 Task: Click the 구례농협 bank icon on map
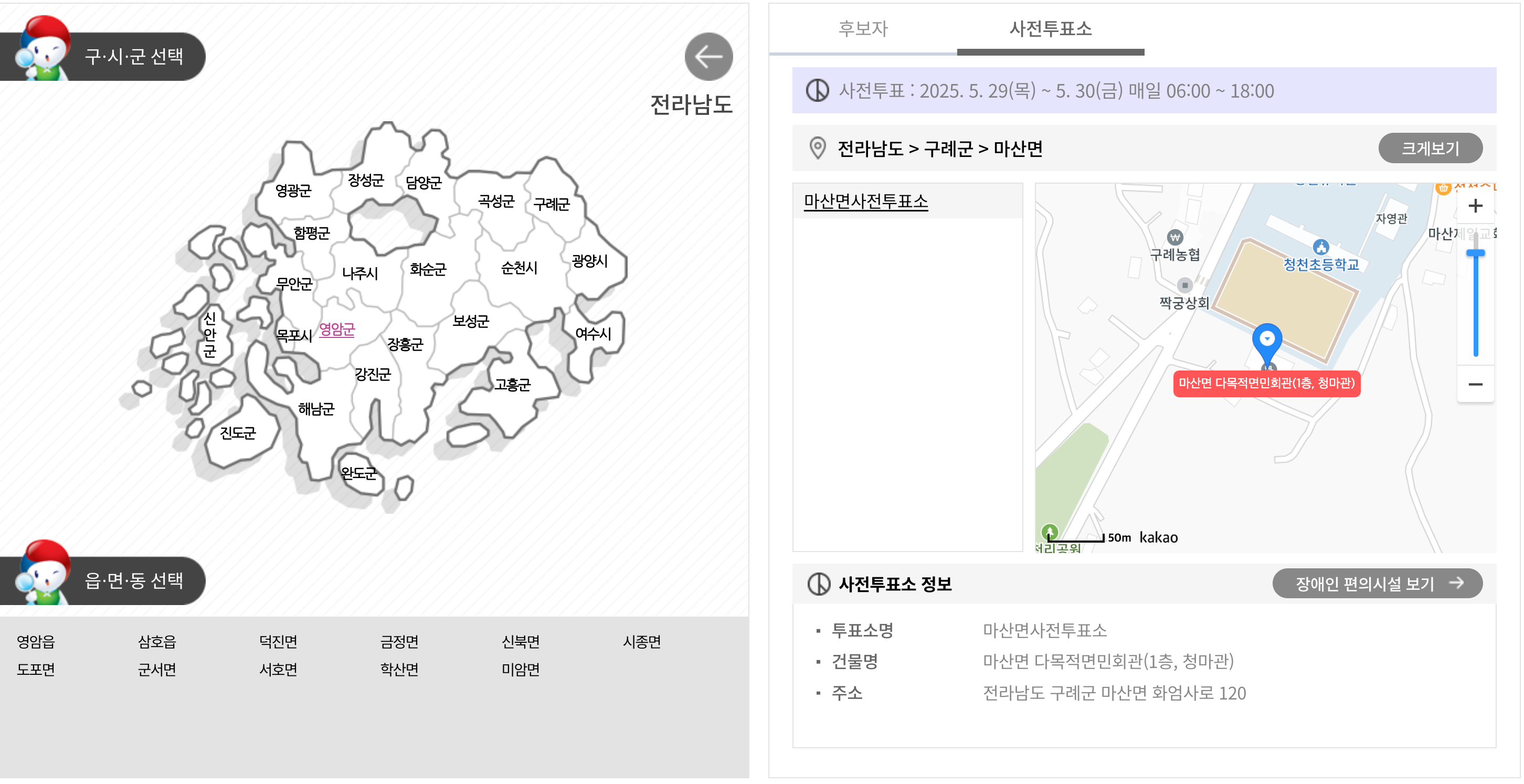1175,238
